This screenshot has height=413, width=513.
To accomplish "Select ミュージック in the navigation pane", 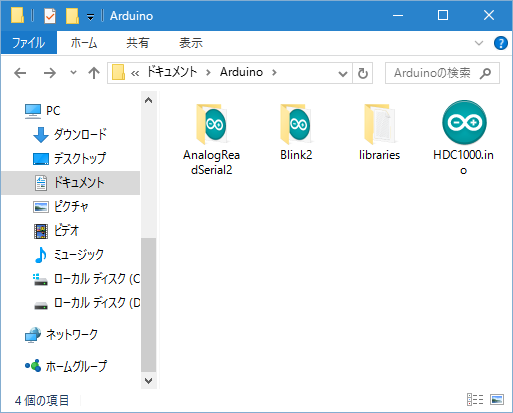I will (x=69, y=255).
